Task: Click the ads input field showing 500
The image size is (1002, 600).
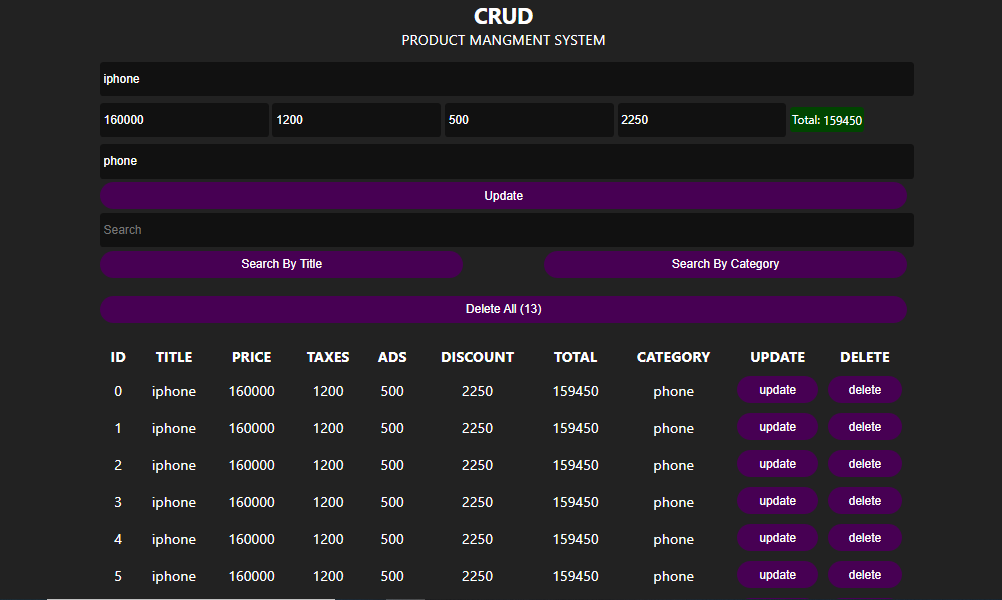Action: pyautogui.click(x=529, y=120)
